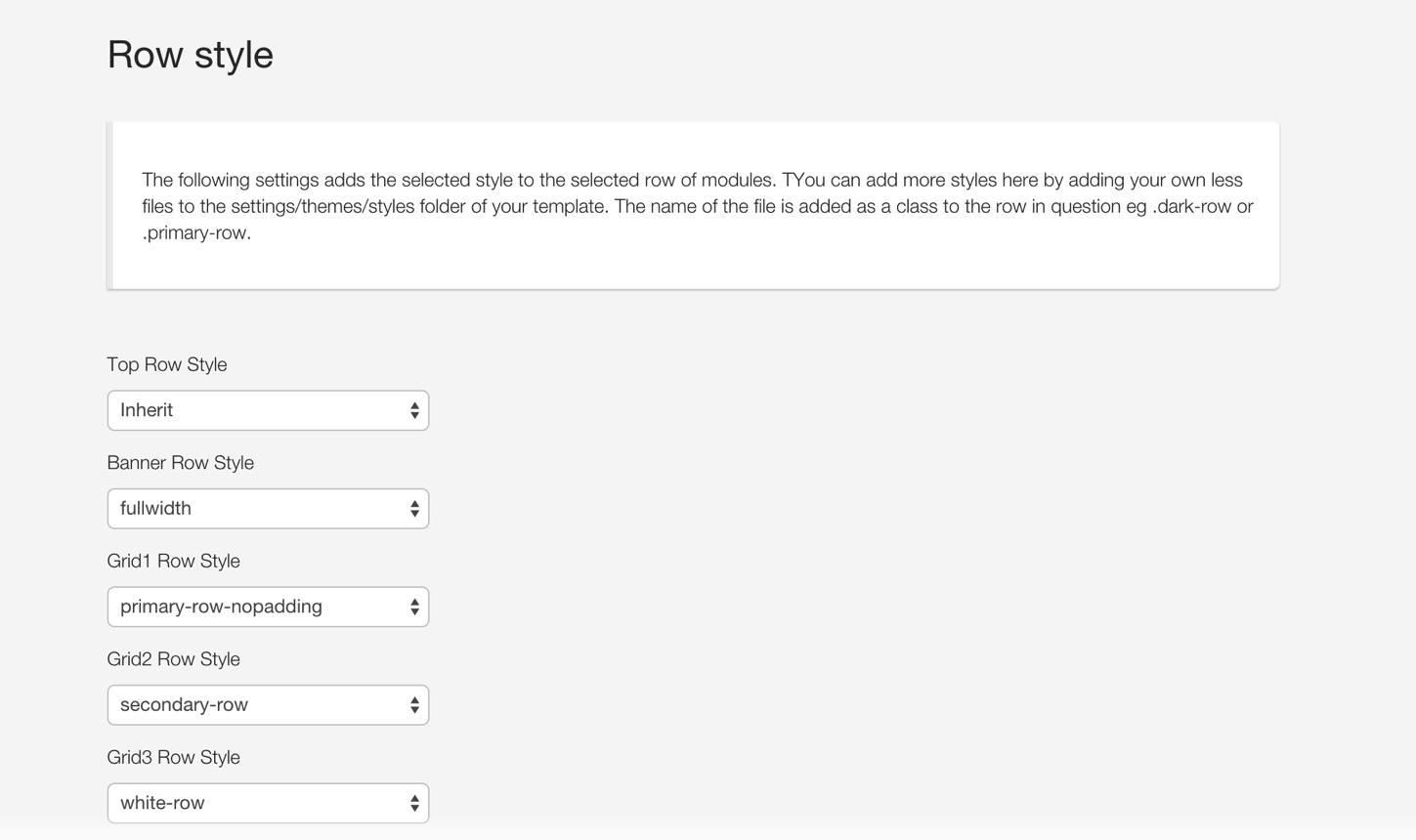
Task: Open the Top Row Style dropdown
Action: coord(268,410)
